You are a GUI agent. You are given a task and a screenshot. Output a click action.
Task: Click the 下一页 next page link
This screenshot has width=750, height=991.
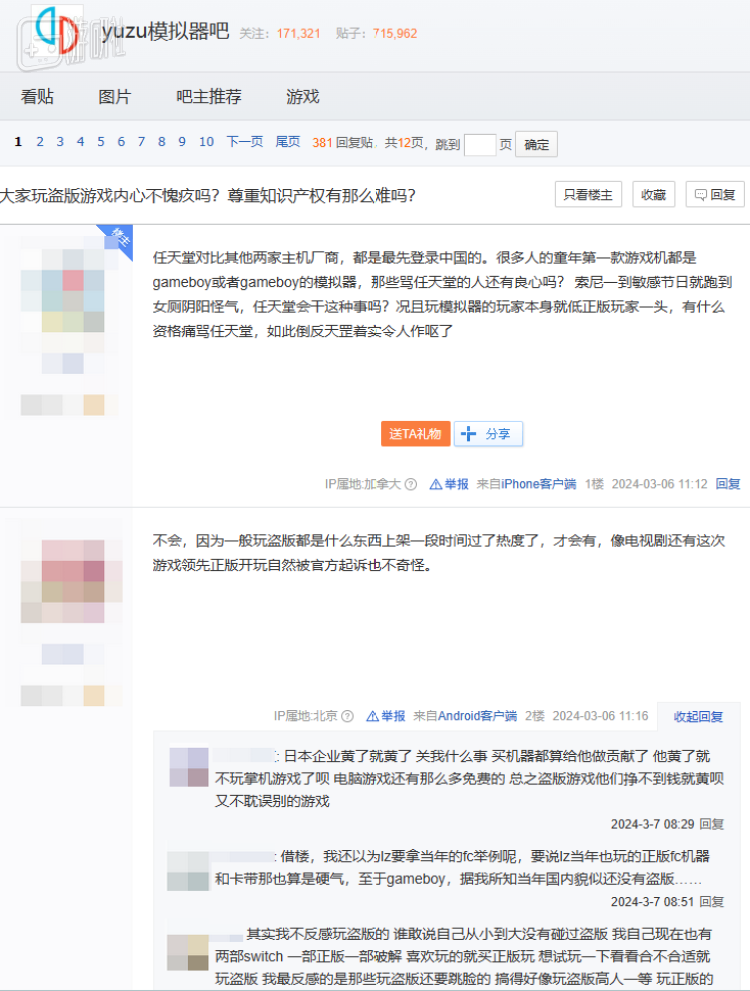[245, 142]
